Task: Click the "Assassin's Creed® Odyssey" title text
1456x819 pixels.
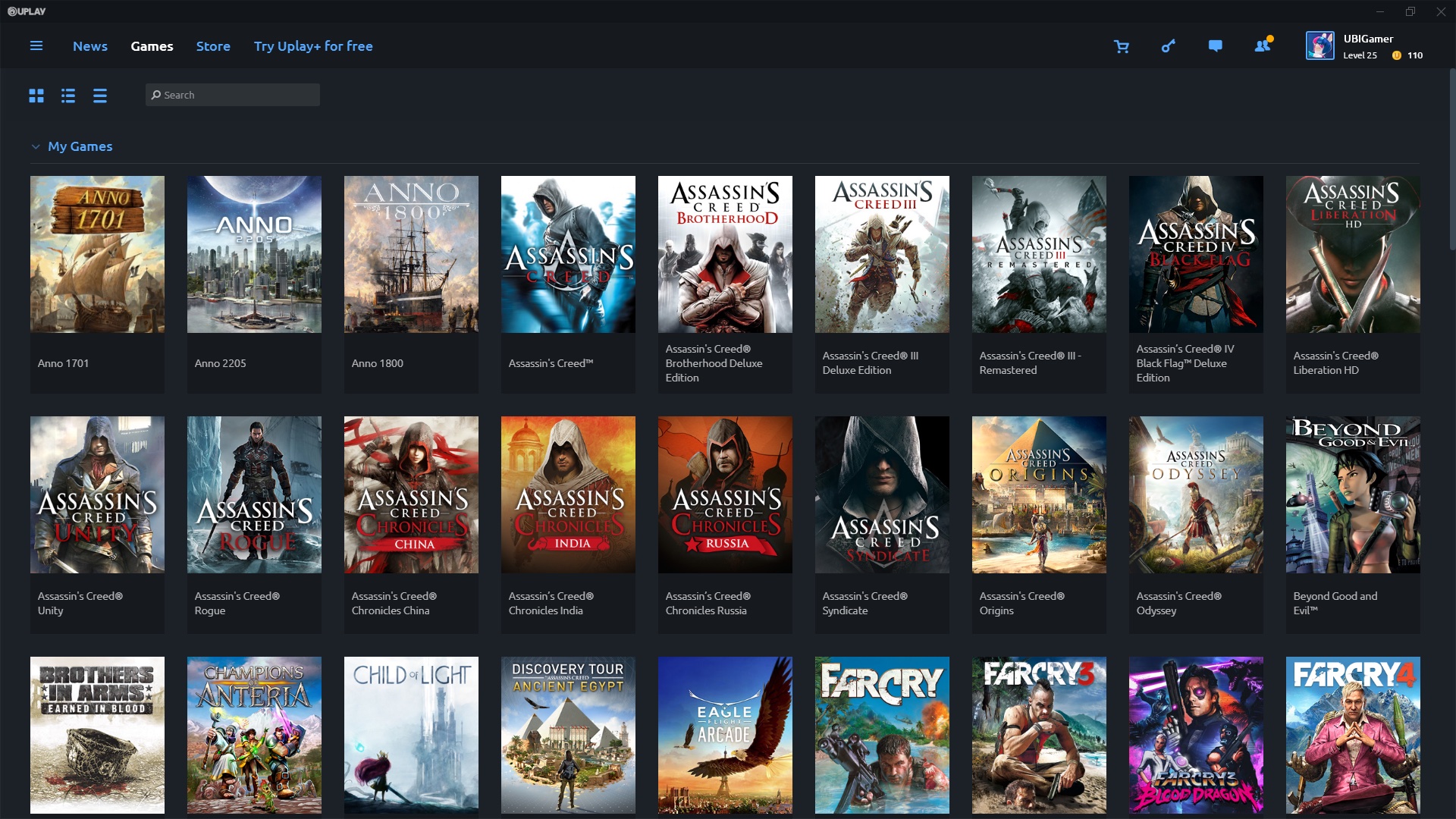Action: click(x=1179, y=604)
